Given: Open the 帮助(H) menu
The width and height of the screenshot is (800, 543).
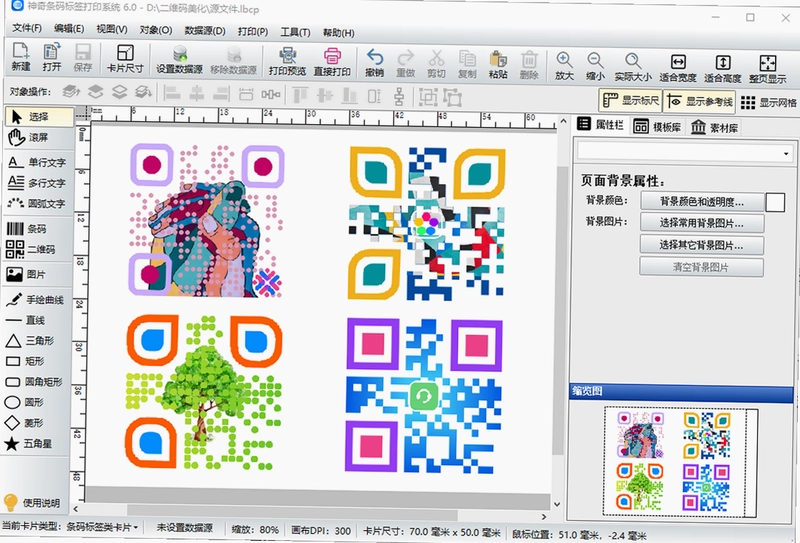Looking at the screenshot, I should pyautogui.click(x=338, y=33).
